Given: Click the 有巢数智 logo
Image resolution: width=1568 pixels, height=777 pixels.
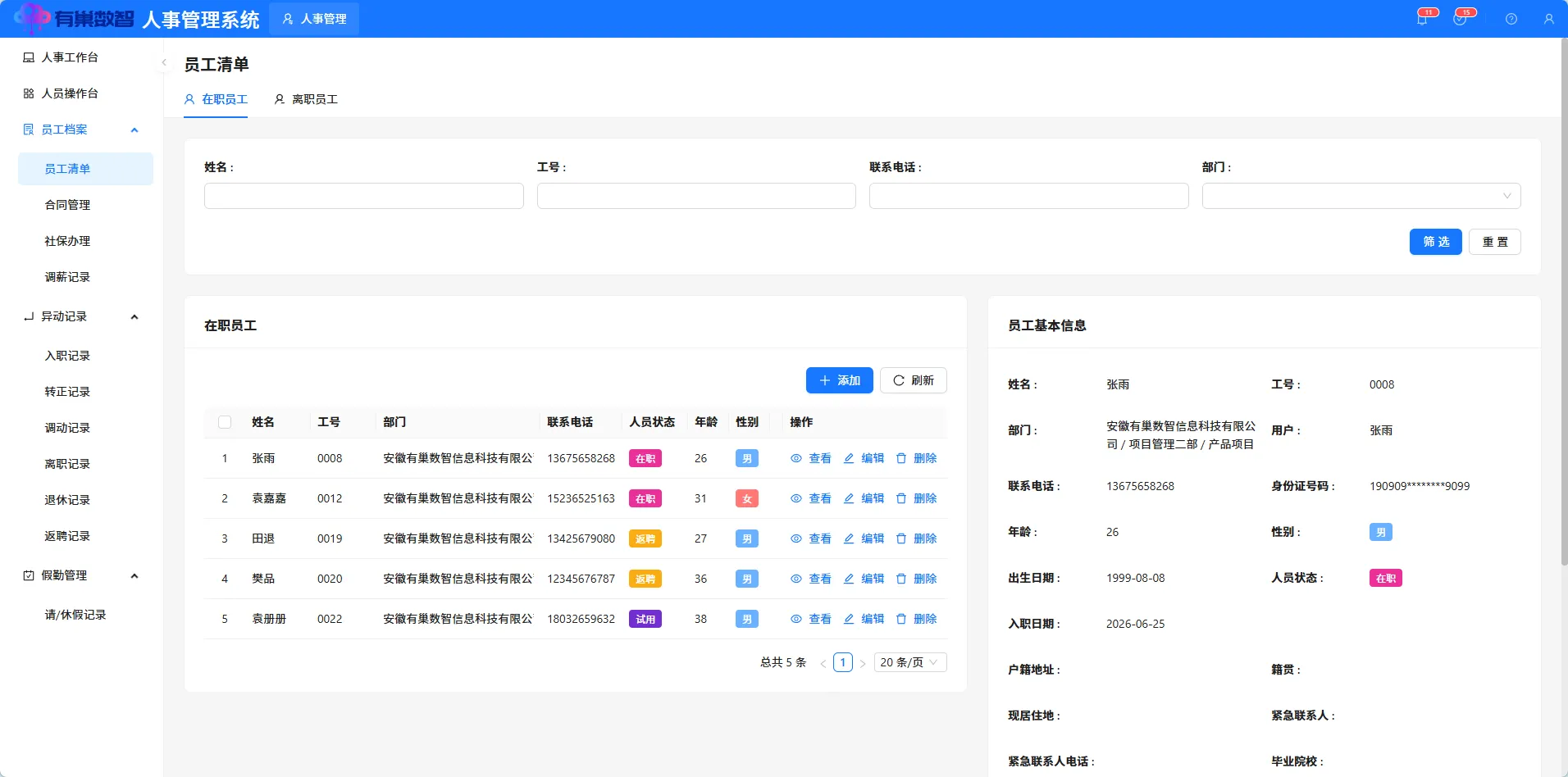Looking at the screenshot, I should click(x=74, y=19).
